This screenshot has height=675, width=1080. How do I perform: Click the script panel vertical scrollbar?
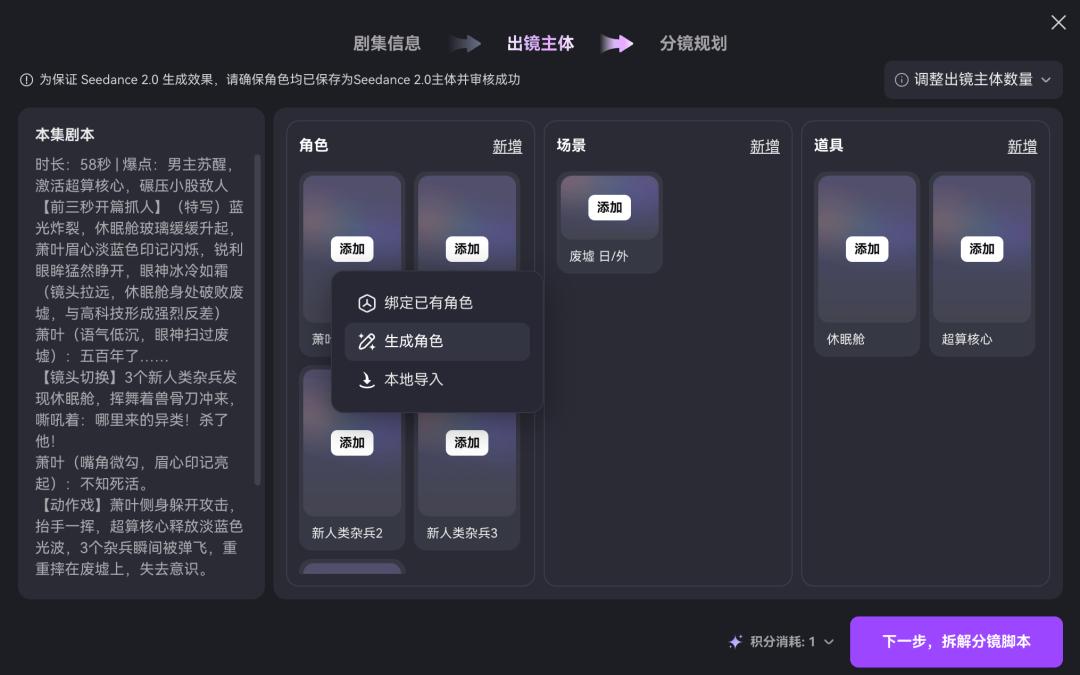(257, 320)
